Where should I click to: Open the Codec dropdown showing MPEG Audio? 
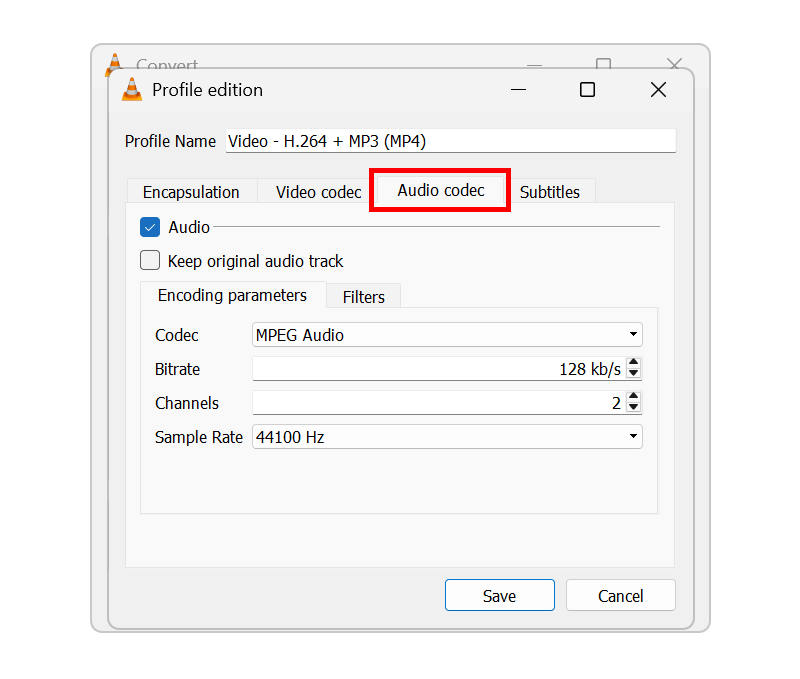coord(447,335)
